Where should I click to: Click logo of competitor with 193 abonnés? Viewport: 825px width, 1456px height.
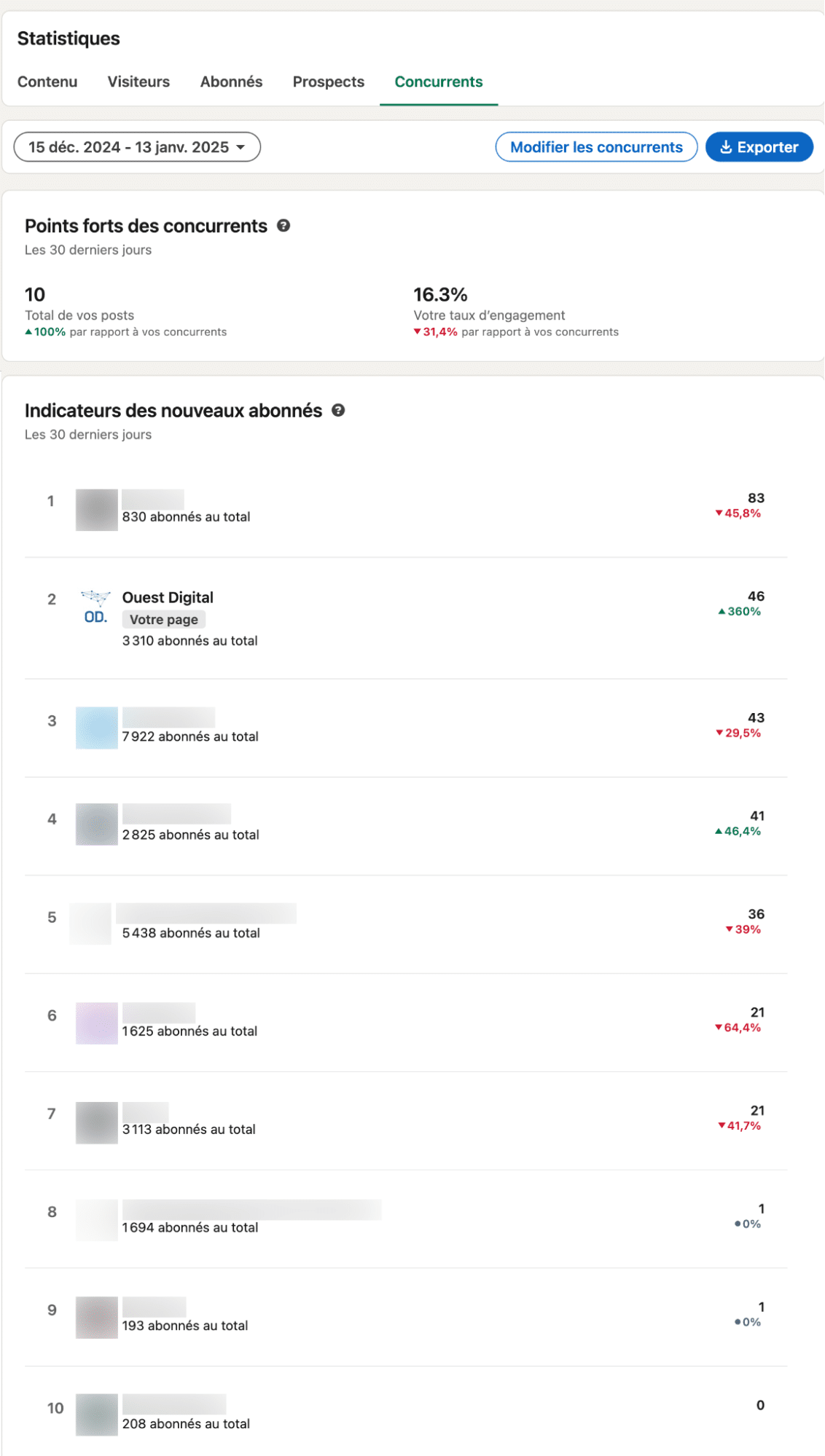click(97, 1317)
